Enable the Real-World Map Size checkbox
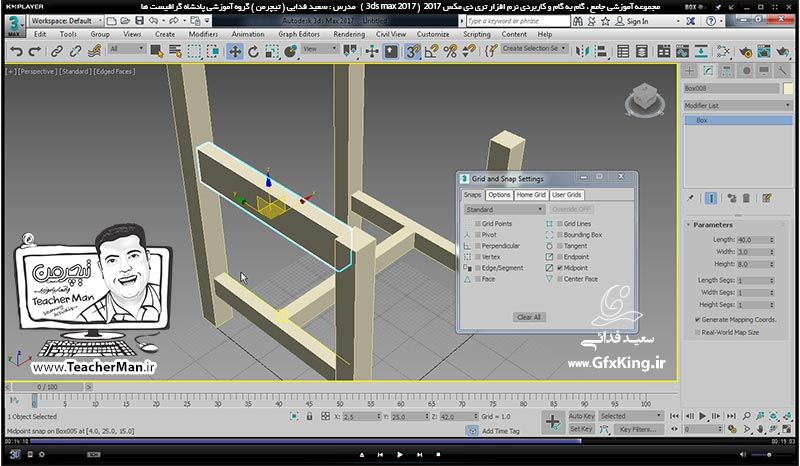Image resolution: width=800 pixels, height=466 pixels. point(697,332)
